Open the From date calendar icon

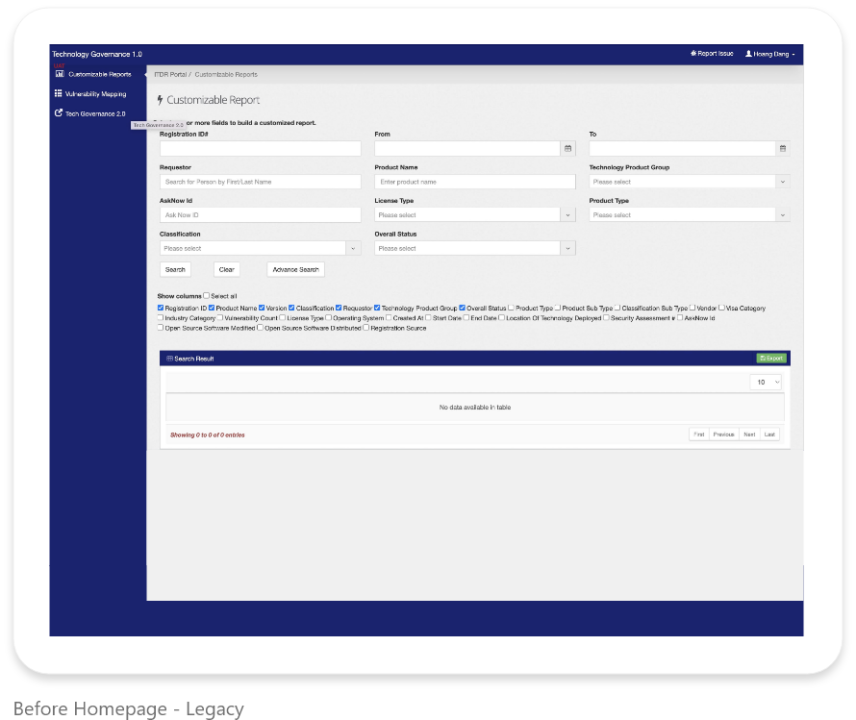click(x=568, y=148)
